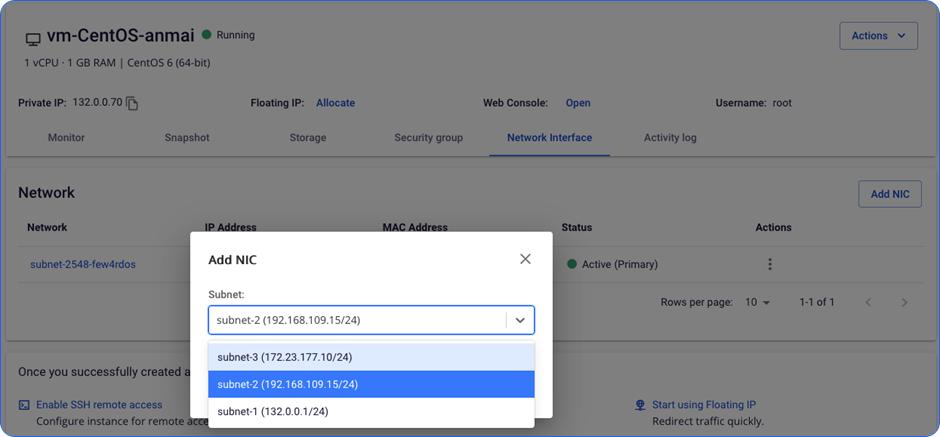The height and width of the screenshot is (437, 940).
Task: Open the three-dot actions menu for subnet row
Action: point(769,264)
